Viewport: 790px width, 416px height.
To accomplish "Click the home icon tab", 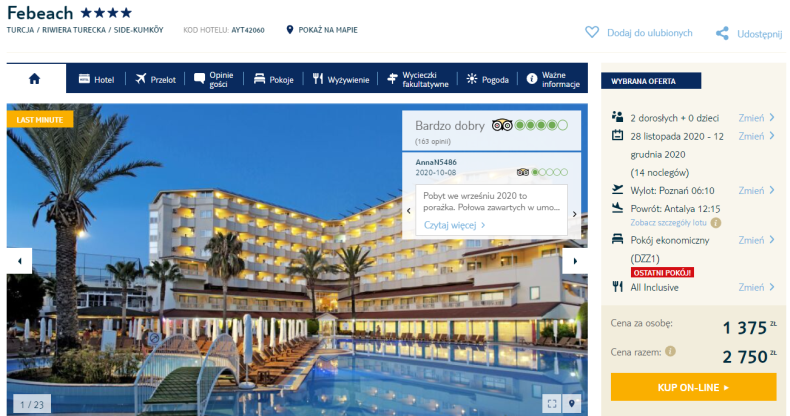I will tap(34, 79).
